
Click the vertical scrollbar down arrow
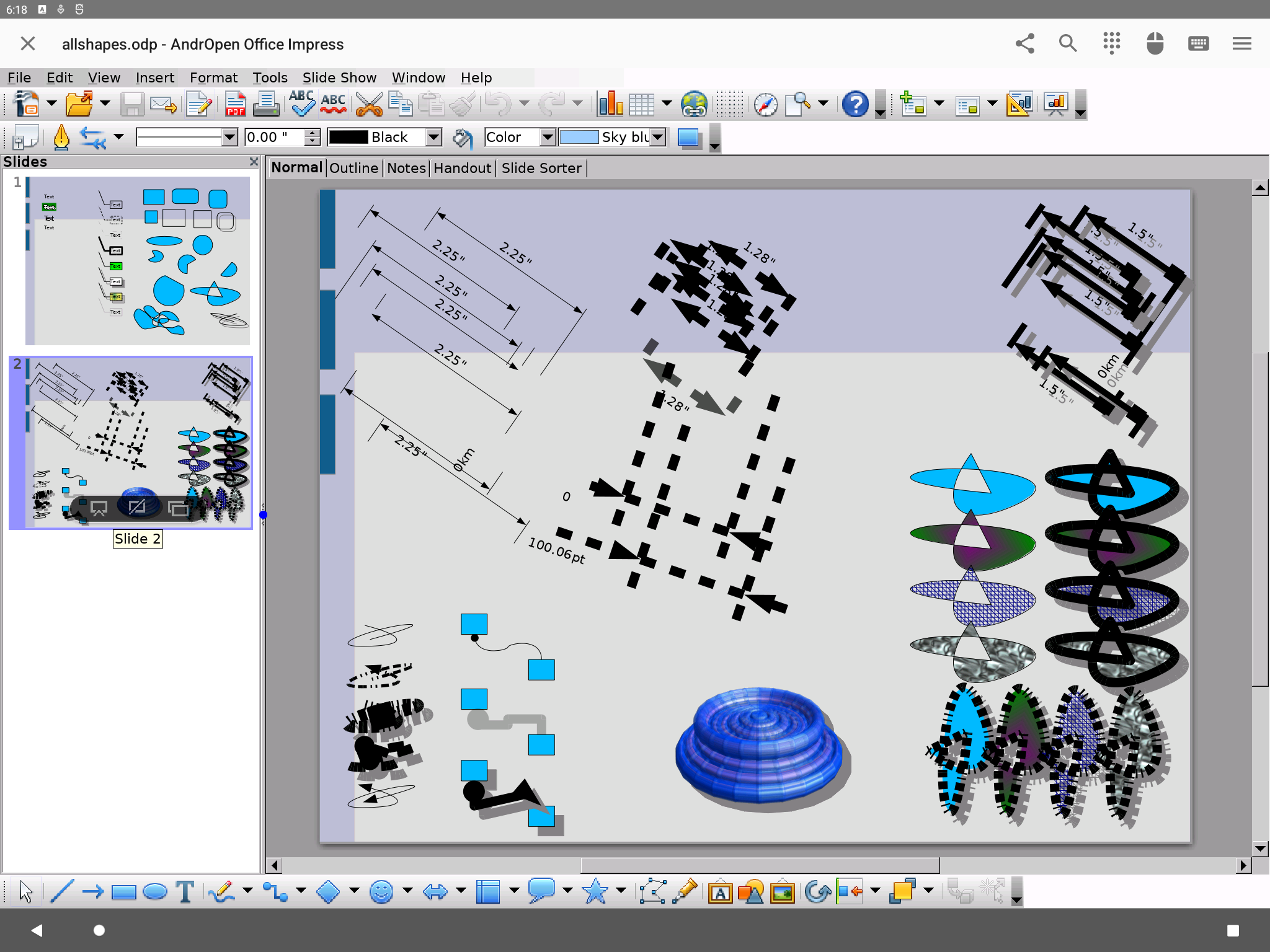tap(1260, 848)
